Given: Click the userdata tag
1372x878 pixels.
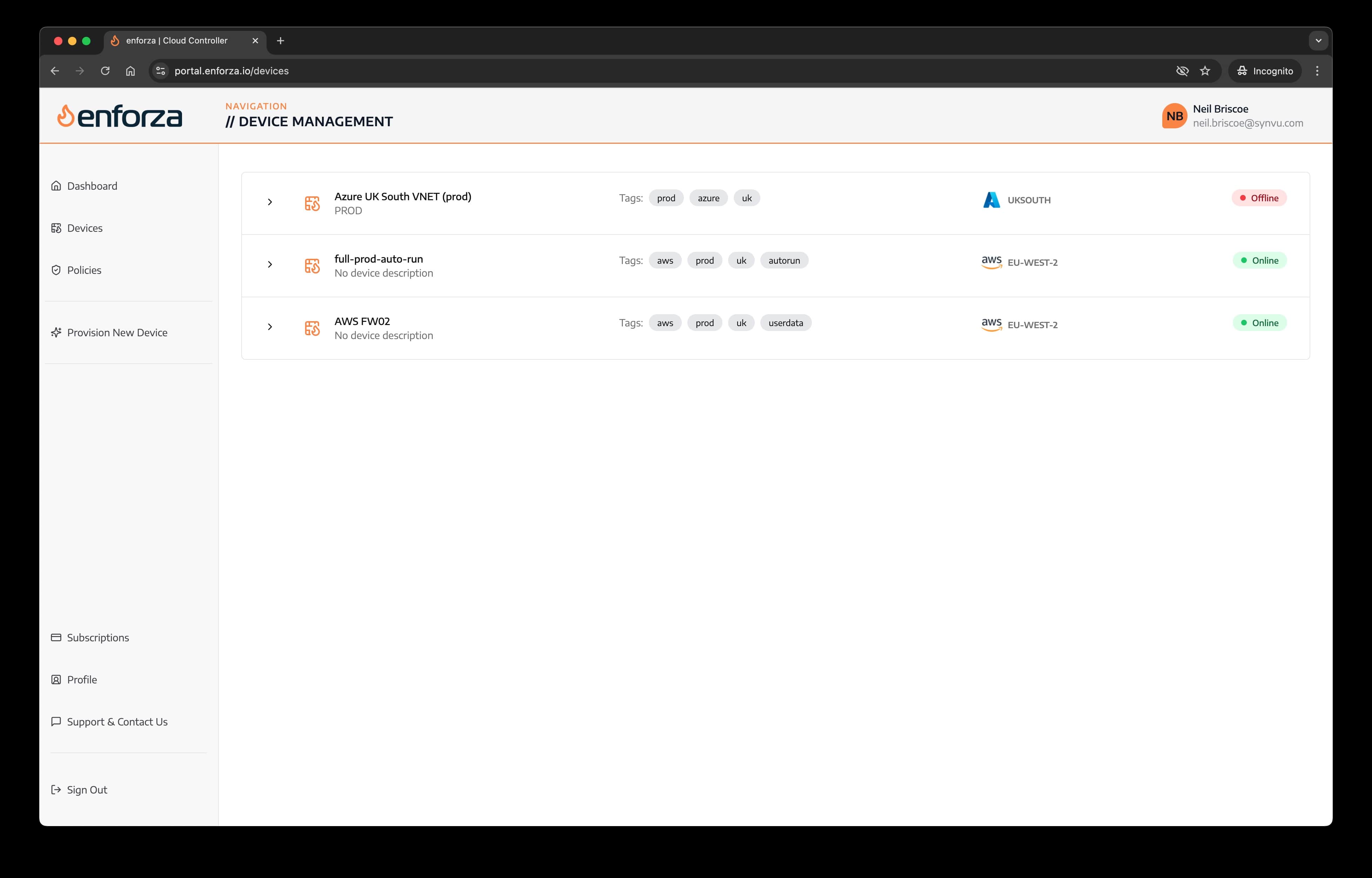Looking at the screenshot, I should tap(786, 323).
